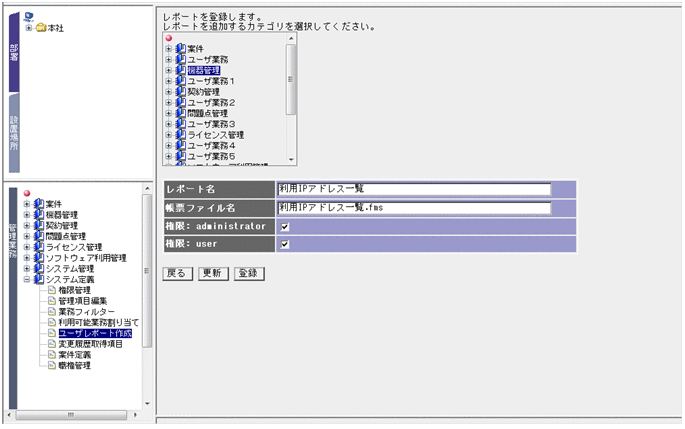Click the book icon beside ユーザ業務3

pyautogui.click(x=180, y=124)
